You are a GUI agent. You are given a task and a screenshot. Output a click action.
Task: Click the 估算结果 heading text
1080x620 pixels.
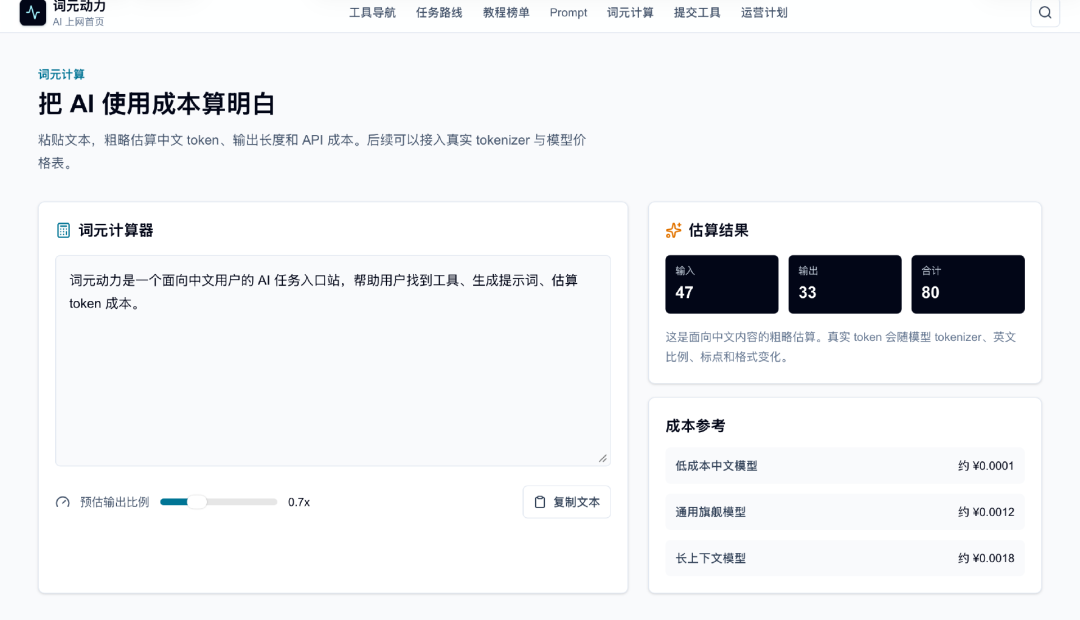coord(718,230)
